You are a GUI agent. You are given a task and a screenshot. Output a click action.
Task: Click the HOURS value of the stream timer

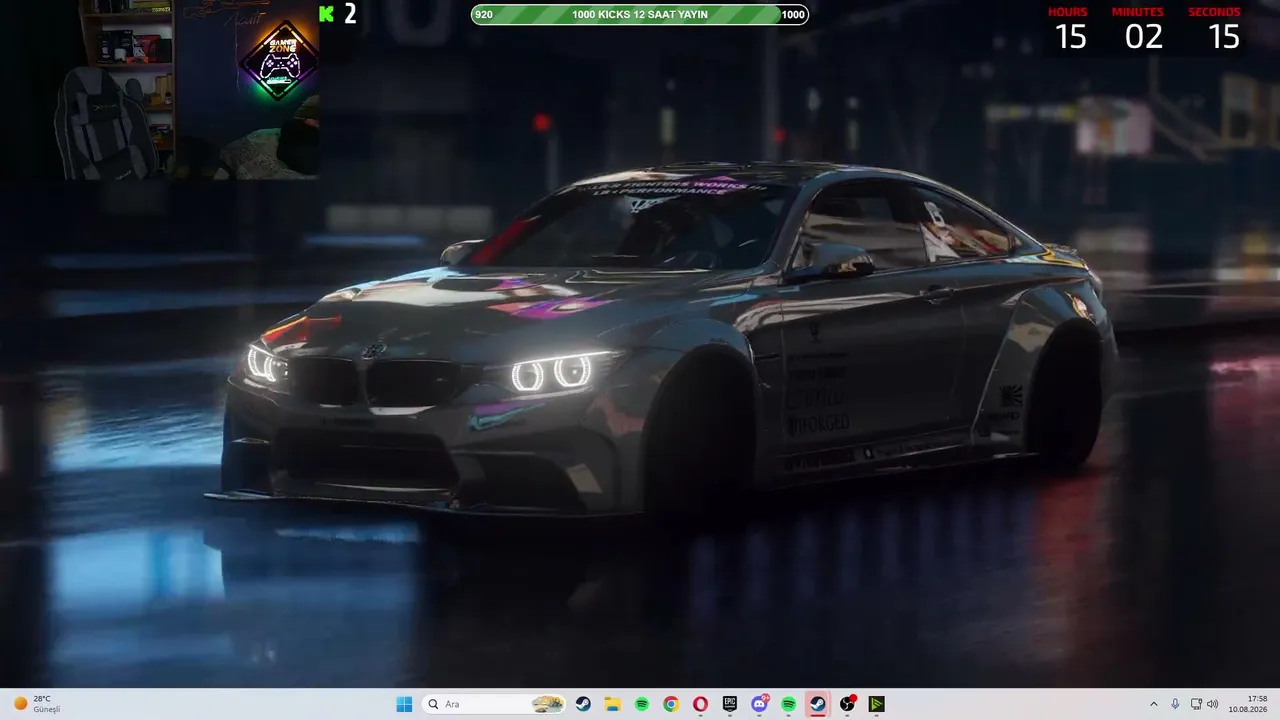[x=1070, y=37]
